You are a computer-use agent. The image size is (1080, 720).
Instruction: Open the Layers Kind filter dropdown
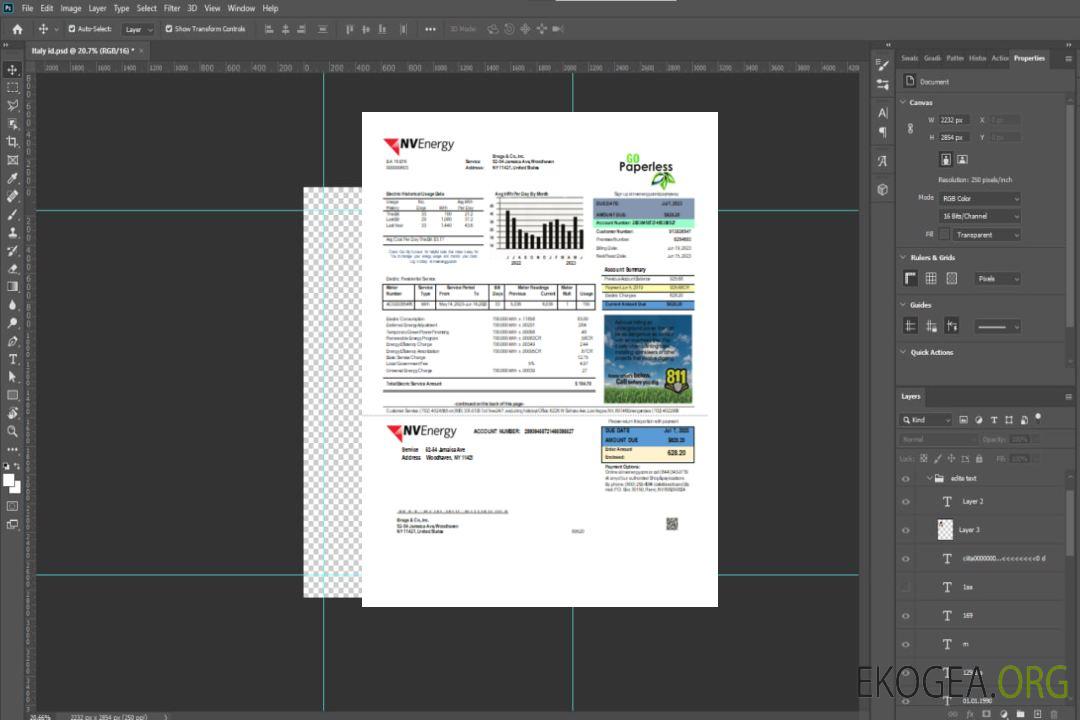click(x=926, y=420)
